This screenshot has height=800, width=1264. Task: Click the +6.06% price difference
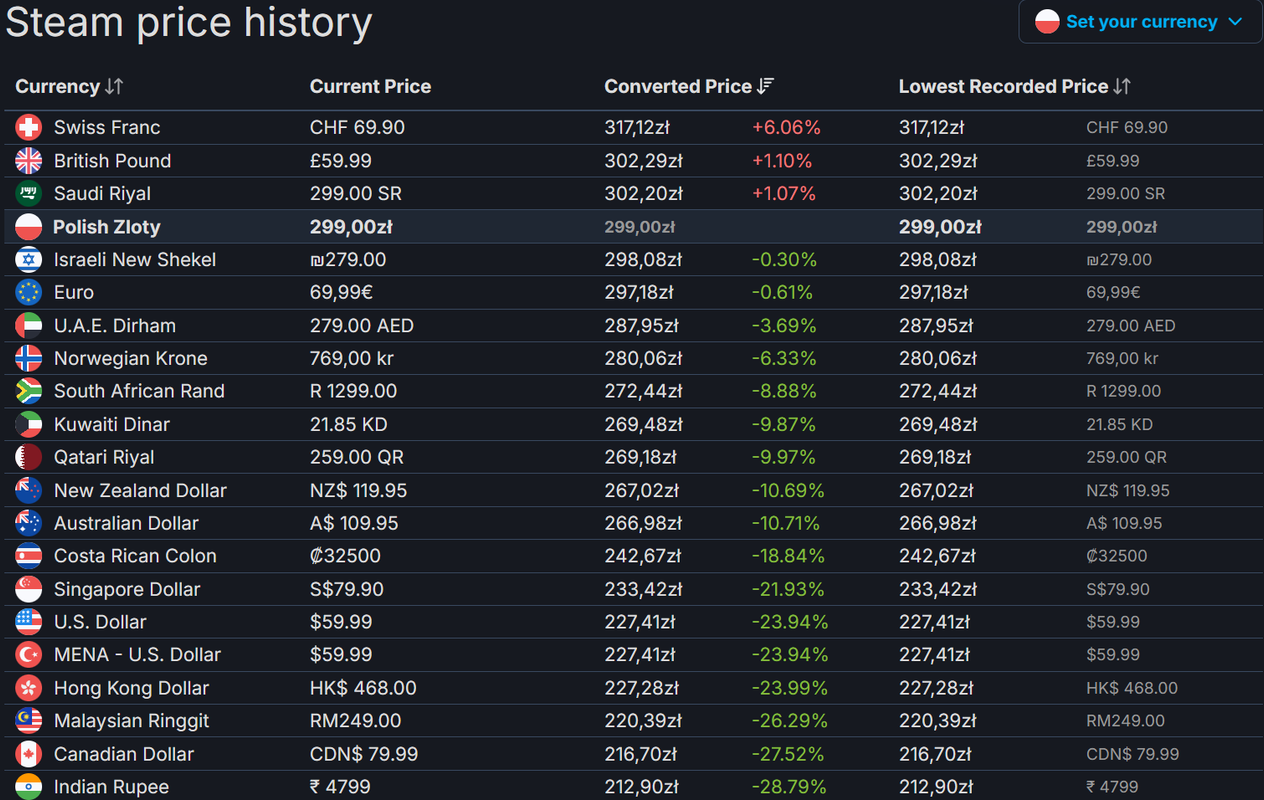[786, 127]
